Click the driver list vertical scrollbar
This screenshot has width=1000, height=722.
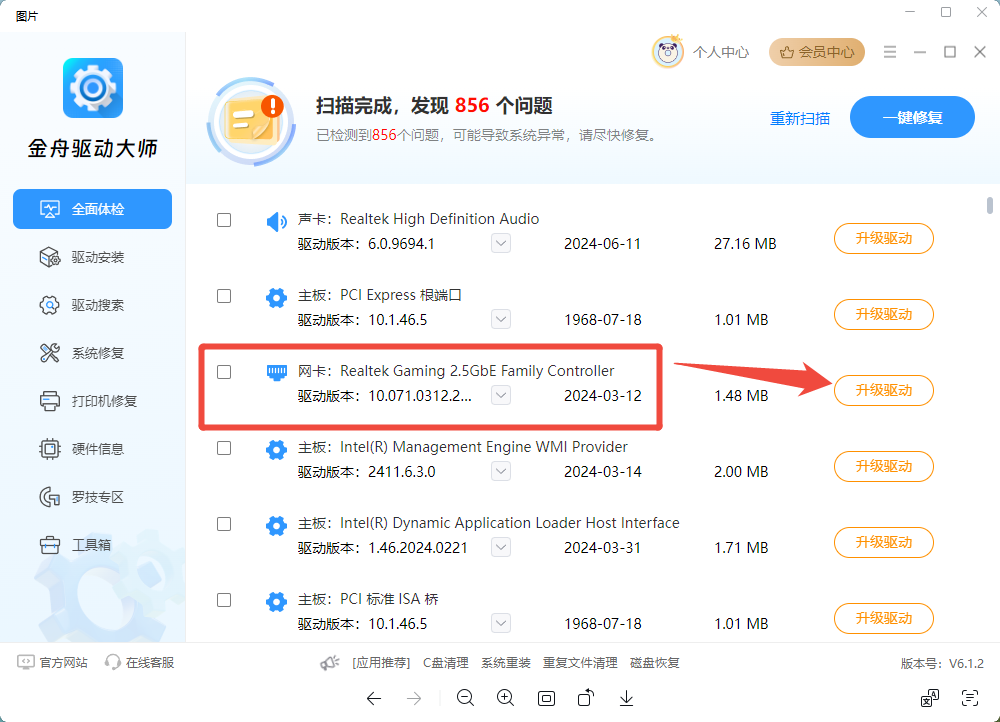[x=990, y=205]
